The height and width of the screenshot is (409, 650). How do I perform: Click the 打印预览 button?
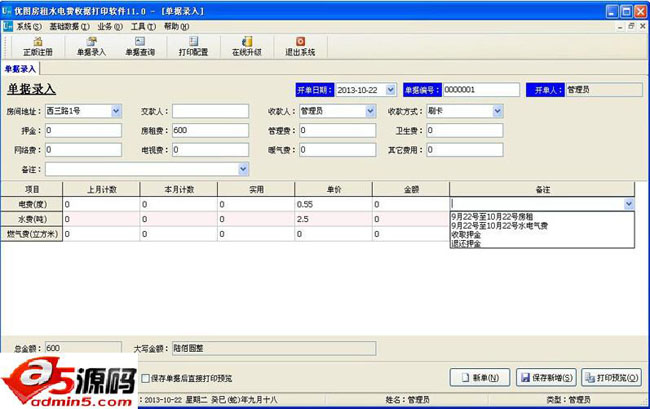(611, 378)
